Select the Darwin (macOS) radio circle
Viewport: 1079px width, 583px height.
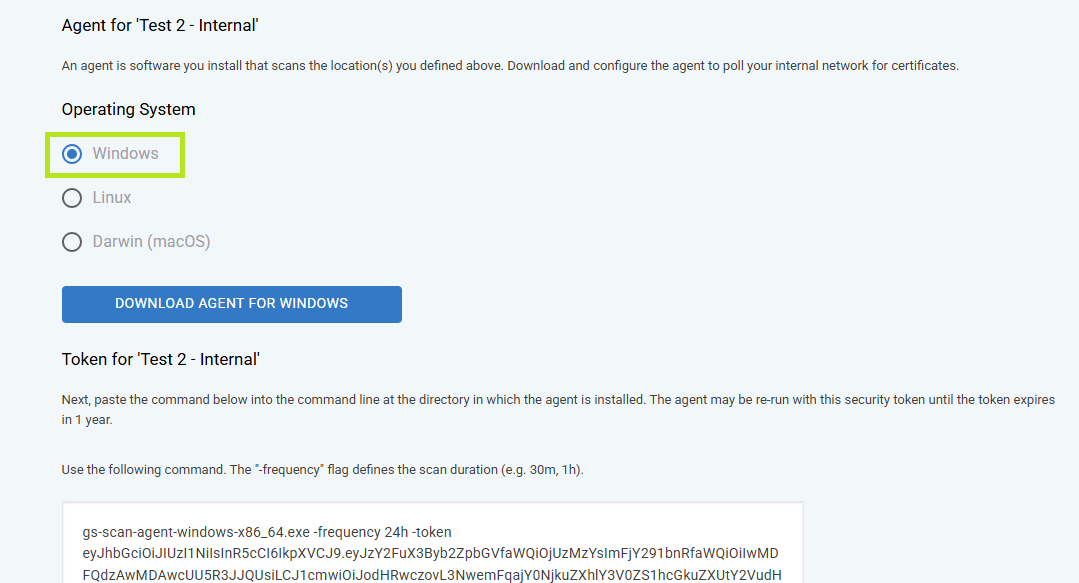tap(72, 242)
